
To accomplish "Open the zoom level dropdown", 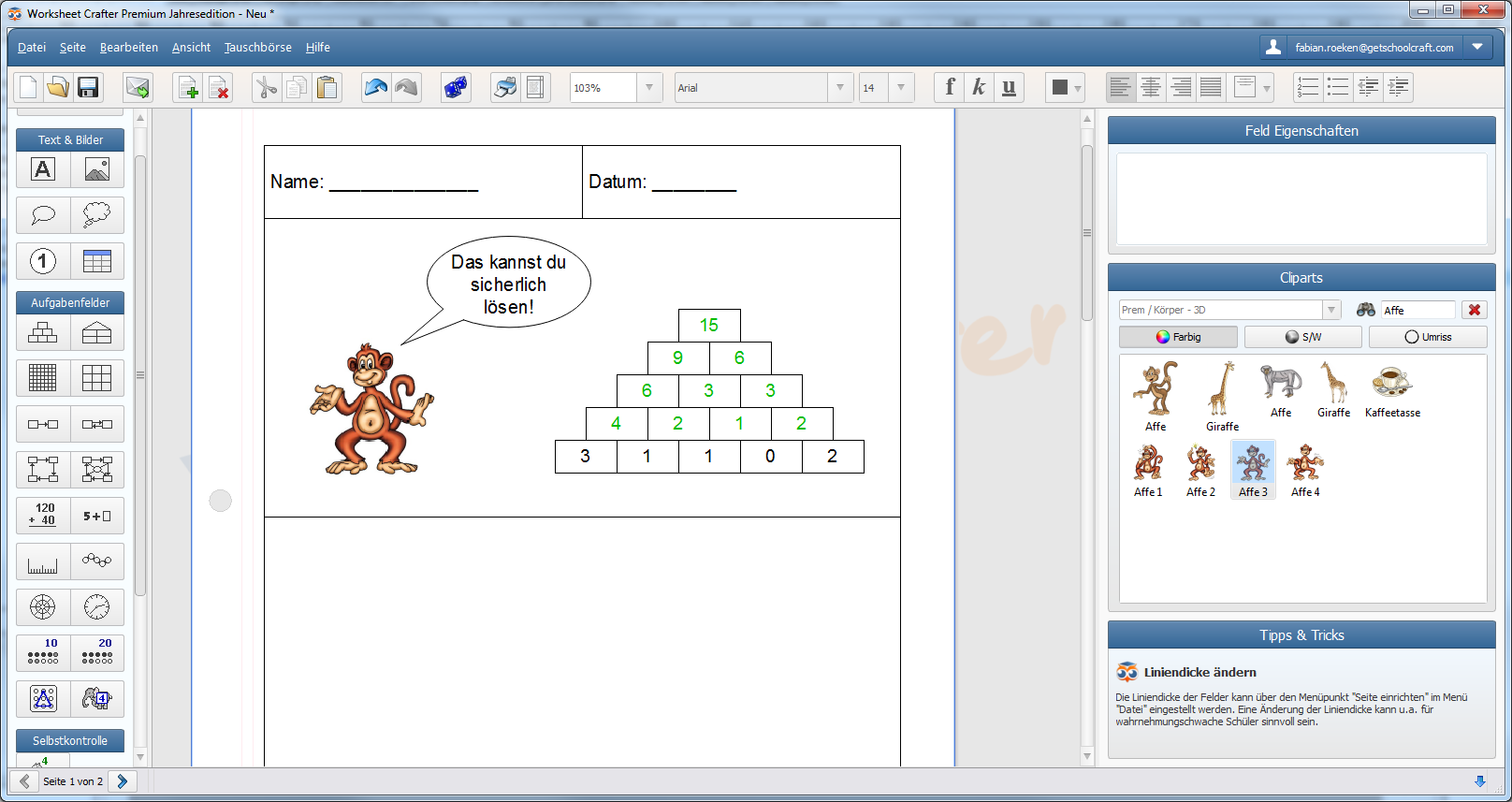I will click(x=649, y=88).
